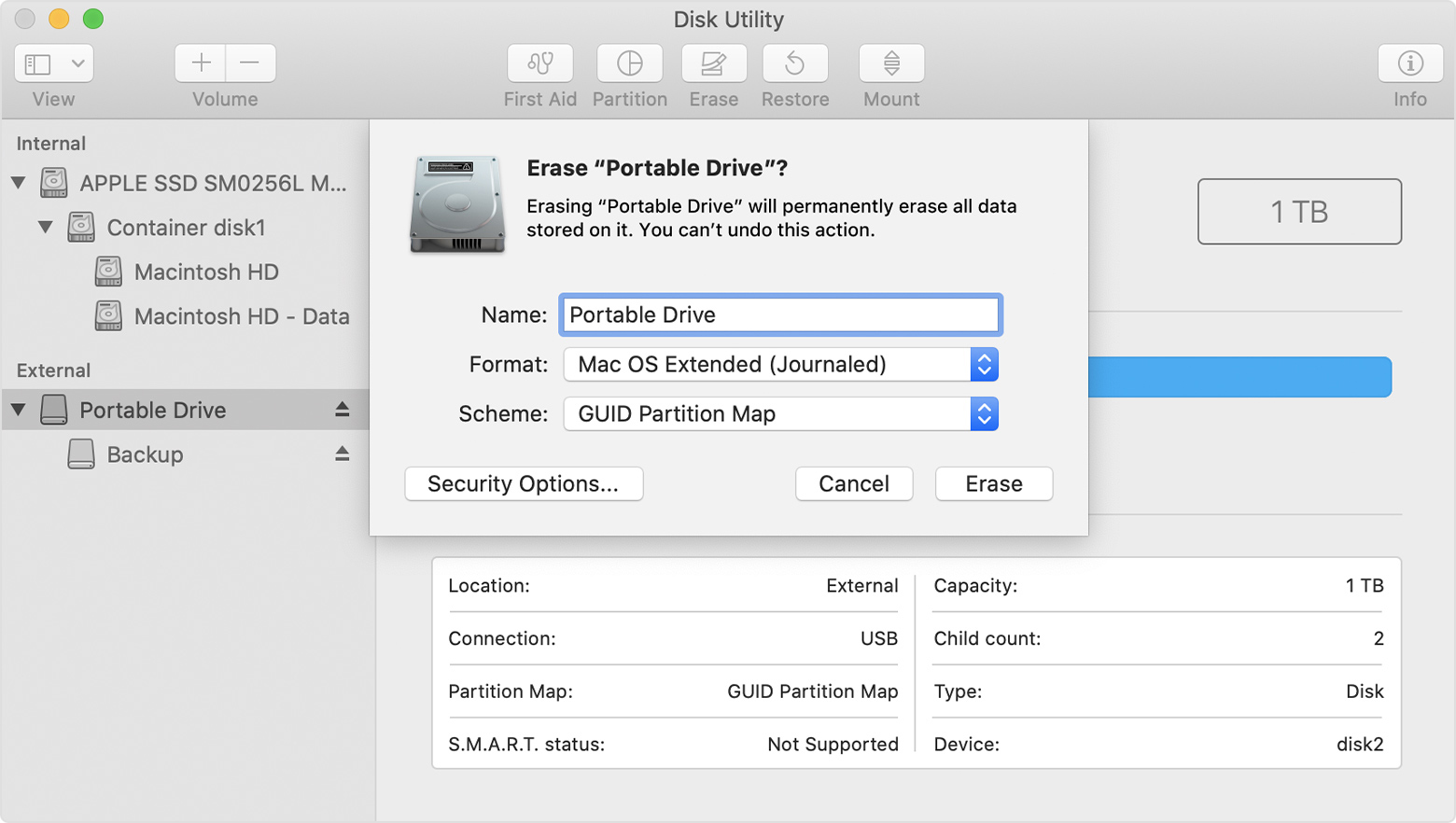Click the add volume plus button

pyautogui.click(x=201, y=63)
